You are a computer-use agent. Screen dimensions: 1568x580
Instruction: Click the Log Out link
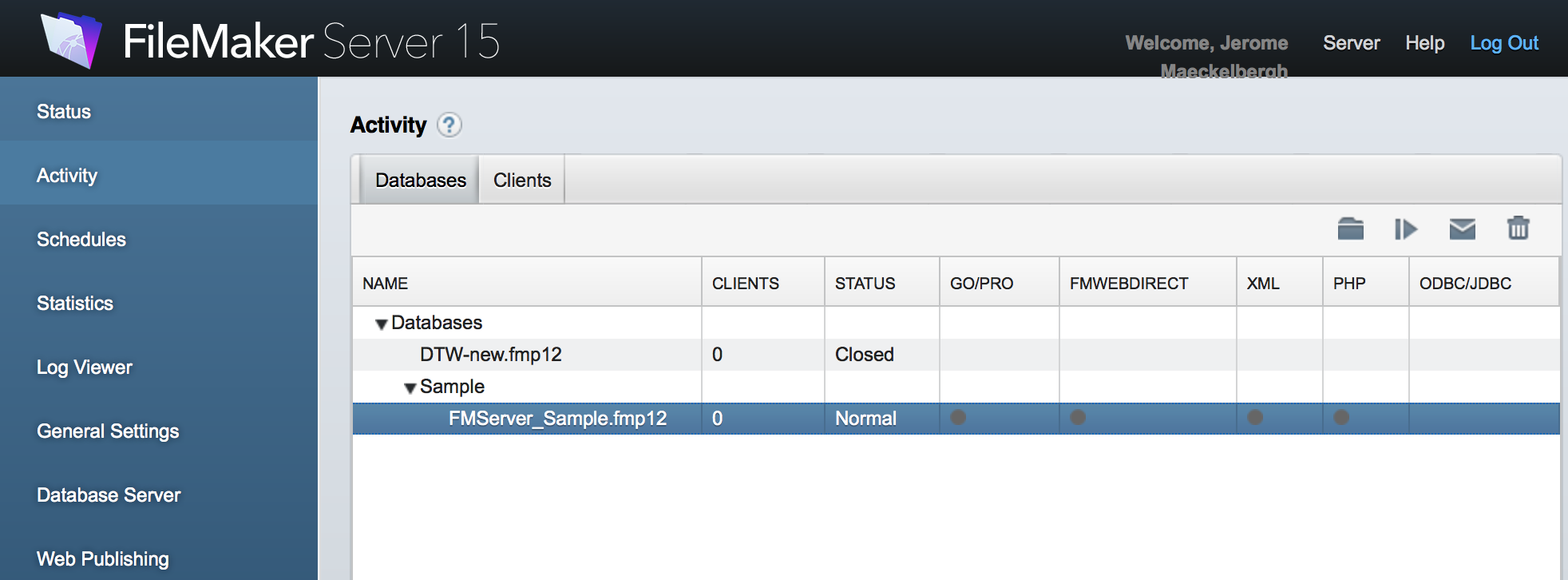(x=1504, y=43)
